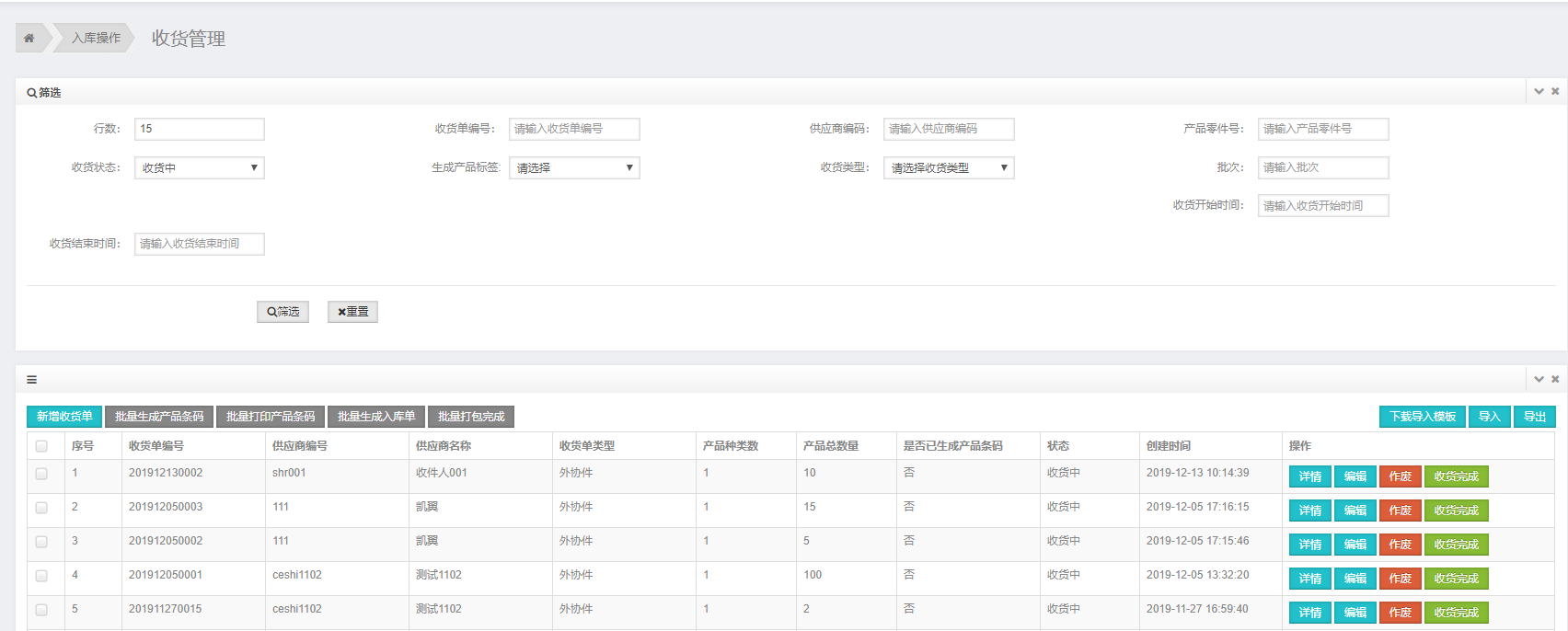Expand the 收货类型 dropdown
The width and height of the screenshot is (1568, 631).
[x=948, y=167]
